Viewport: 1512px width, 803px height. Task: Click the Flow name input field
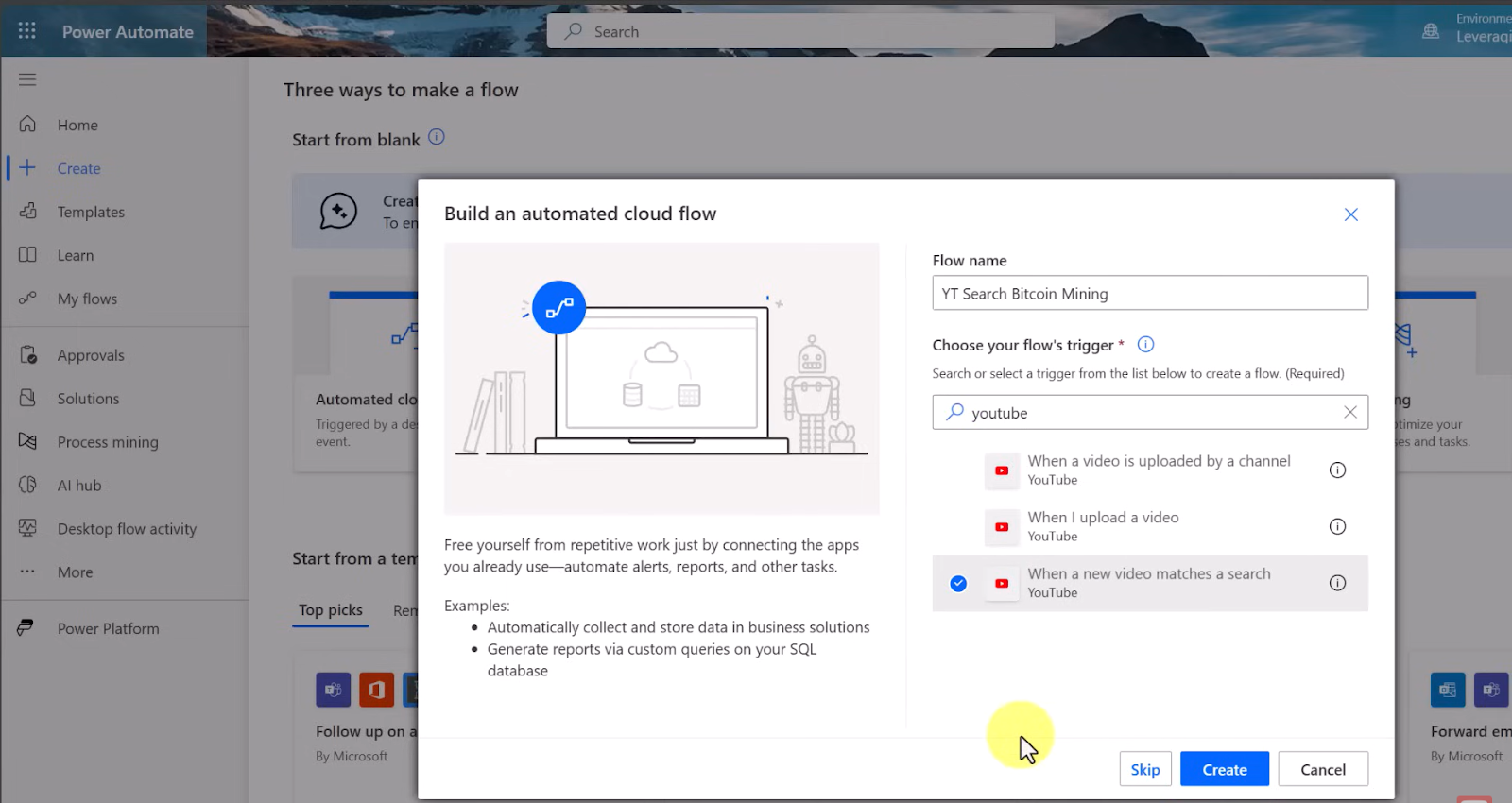click(1150, 293)
